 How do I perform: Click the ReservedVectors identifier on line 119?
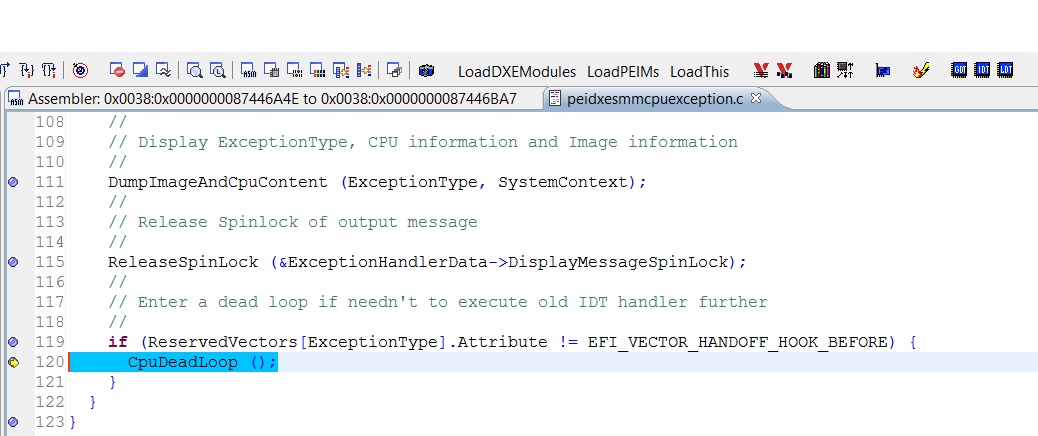point(223,343)
